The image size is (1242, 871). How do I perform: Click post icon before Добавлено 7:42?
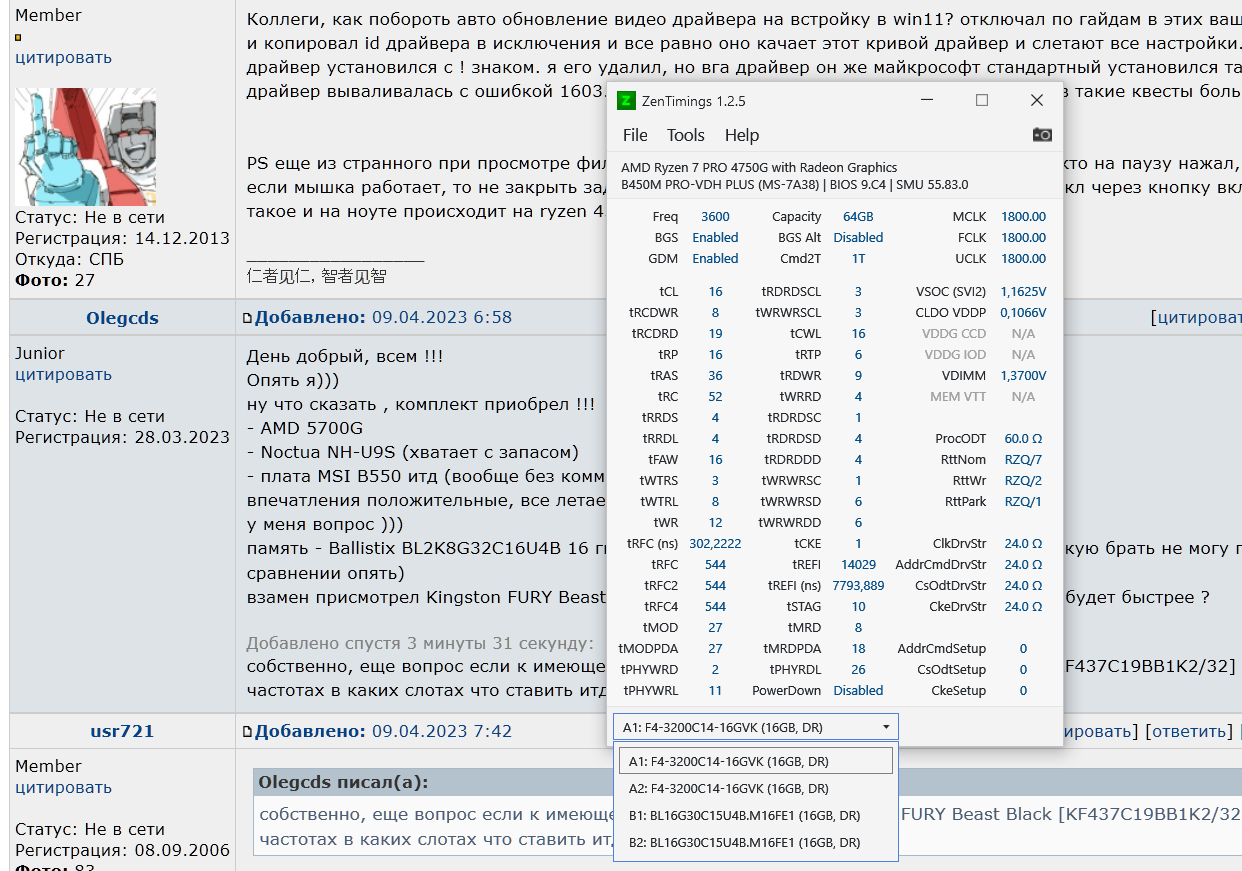click(248, 732)
